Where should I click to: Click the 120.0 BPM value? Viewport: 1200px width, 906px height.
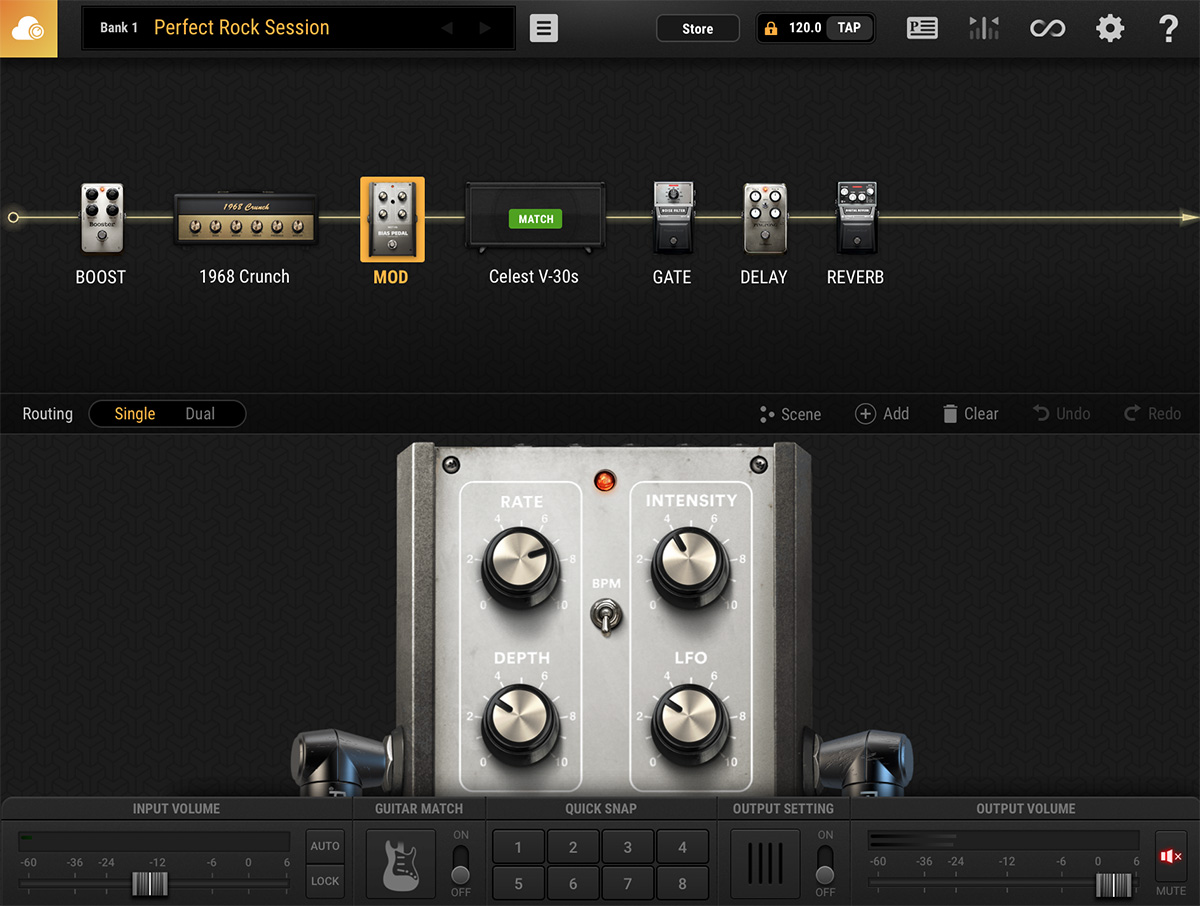805,28
